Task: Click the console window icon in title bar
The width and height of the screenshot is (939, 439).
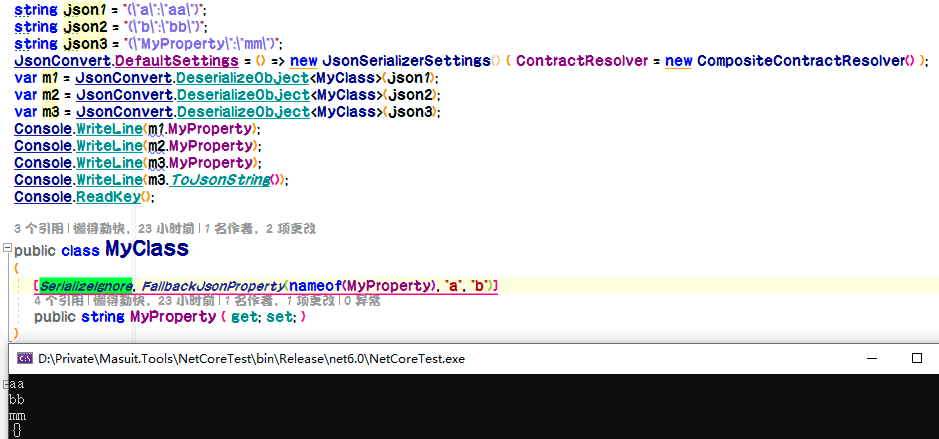Action: point(25,359)
